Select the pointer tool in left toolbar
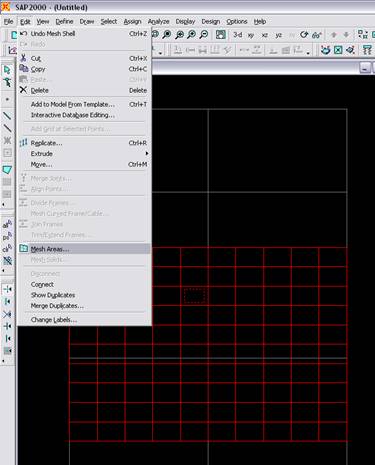Viewport: 375px width, 465px height. tap(7, 70)
